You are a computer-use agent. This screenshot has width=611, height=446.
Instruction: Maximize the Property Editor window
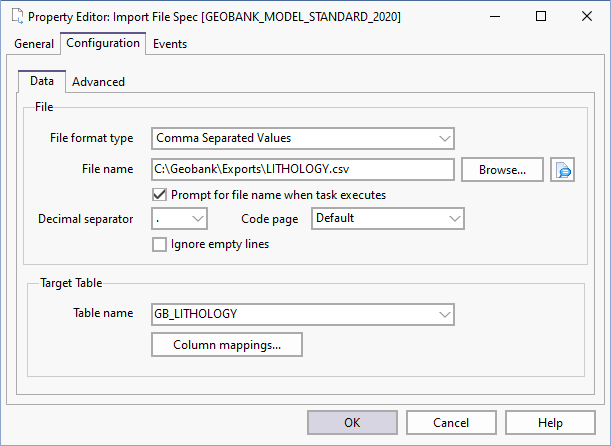tap(541, 17)
